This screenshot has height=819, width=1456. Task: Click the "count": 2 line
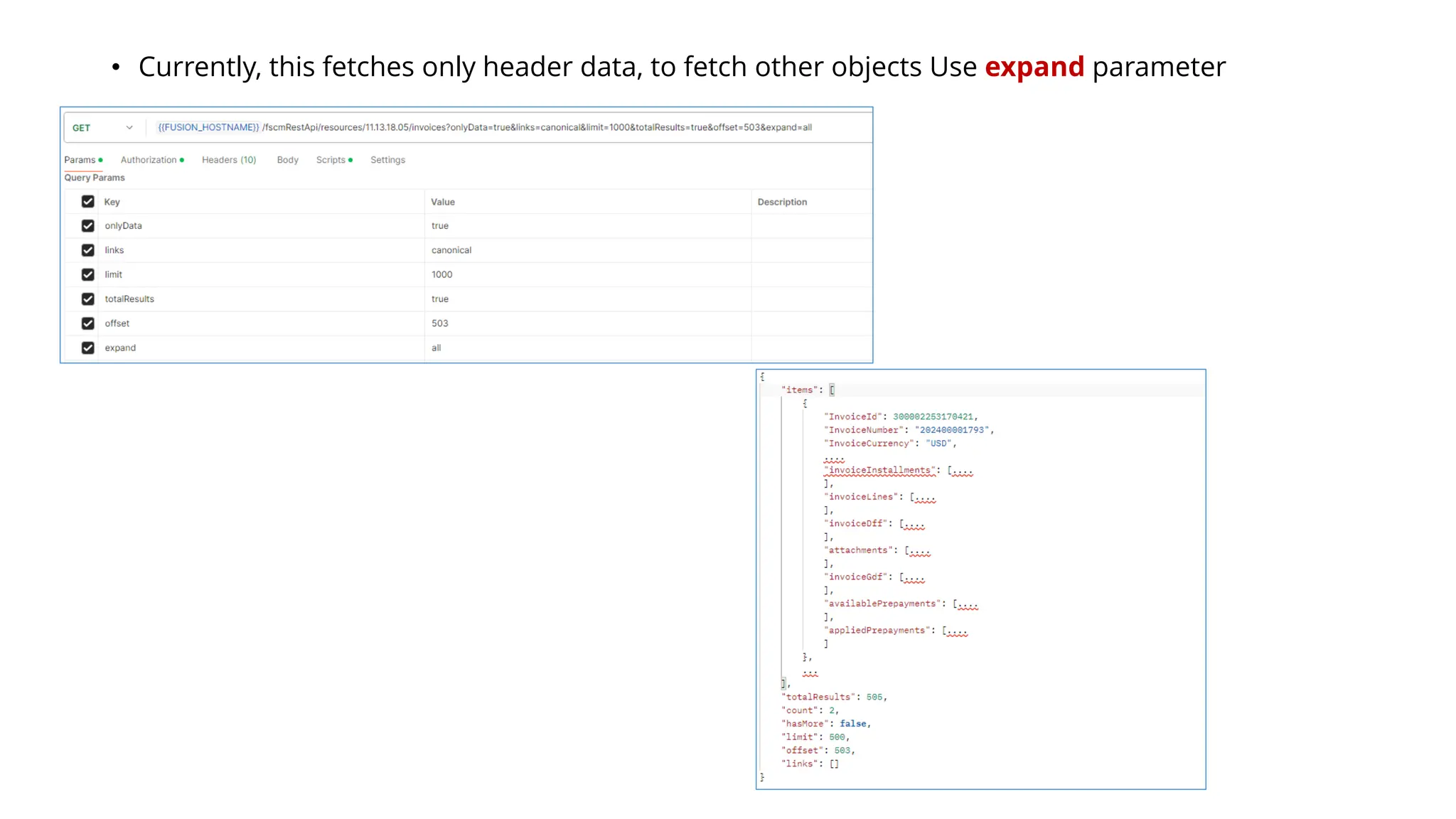click(810, 710)
